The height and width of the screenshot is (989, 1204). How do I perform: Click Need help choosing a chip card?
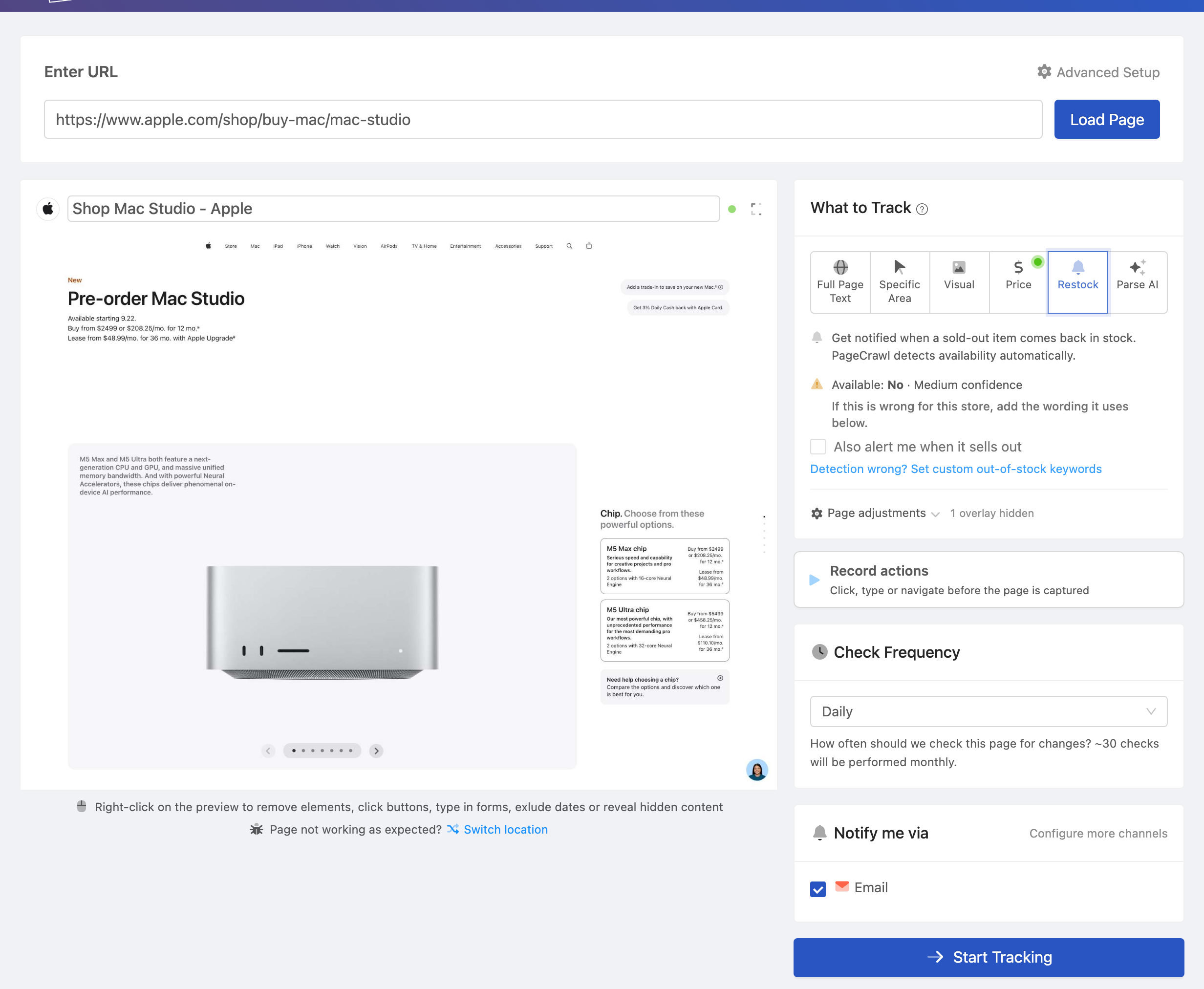[x=665, y=687]
